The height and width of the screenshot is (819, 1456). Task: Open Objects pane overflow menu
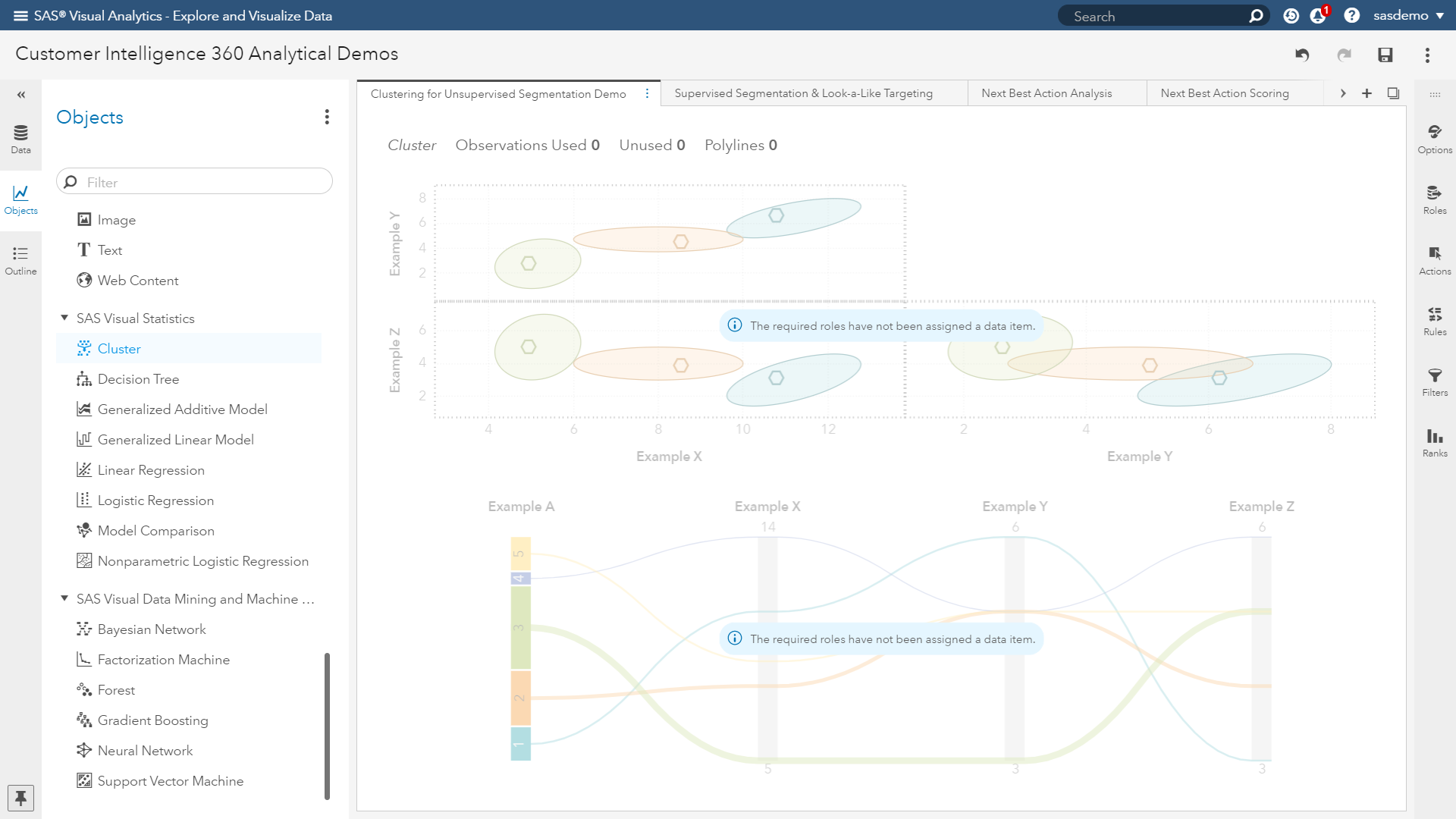tap(327, 117)
